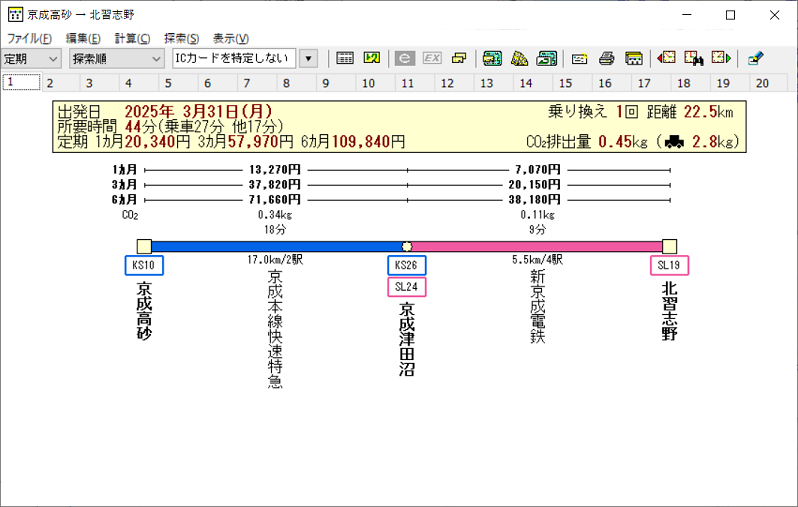Open the 探索(S) menu

tap(182, 38)
